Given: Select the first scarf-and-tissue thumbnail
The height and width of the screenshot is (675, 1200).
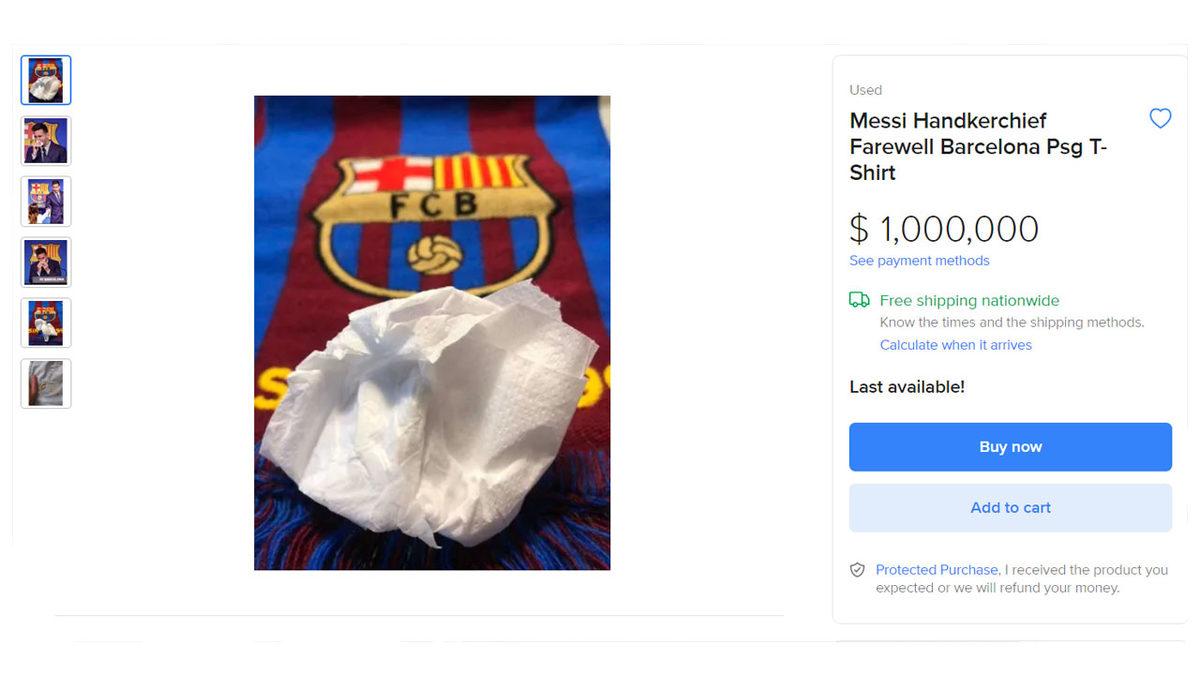Looking at the screenshot, I should pos(45,80).
